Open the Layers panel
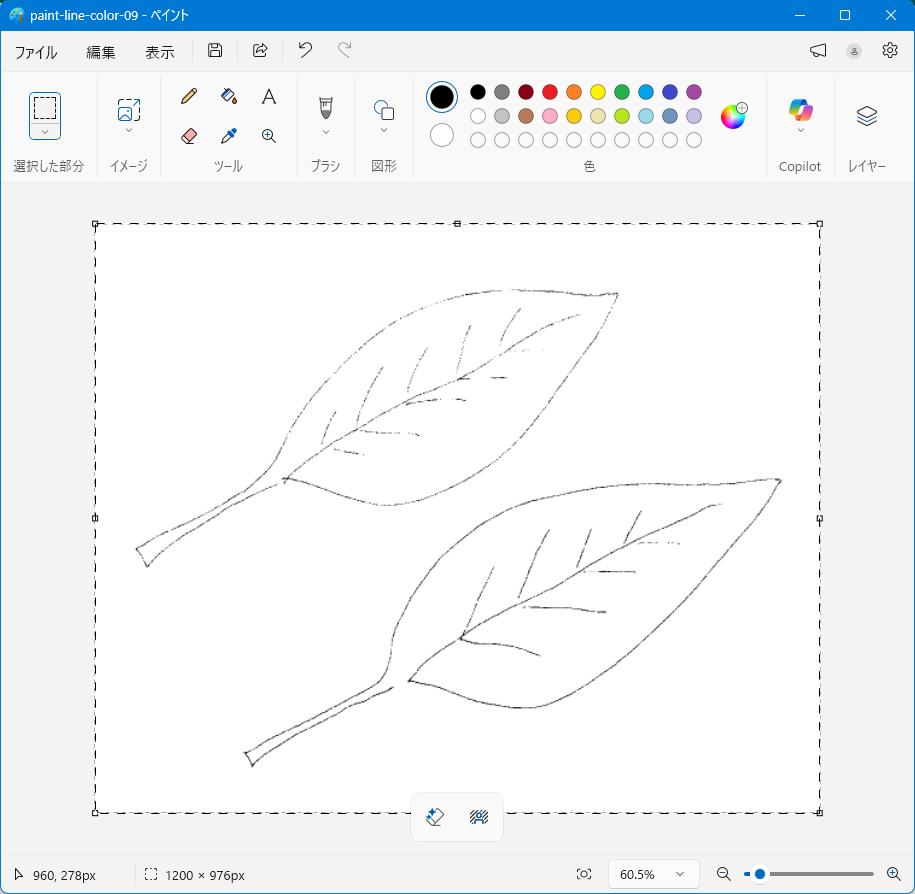 [866, 116]
